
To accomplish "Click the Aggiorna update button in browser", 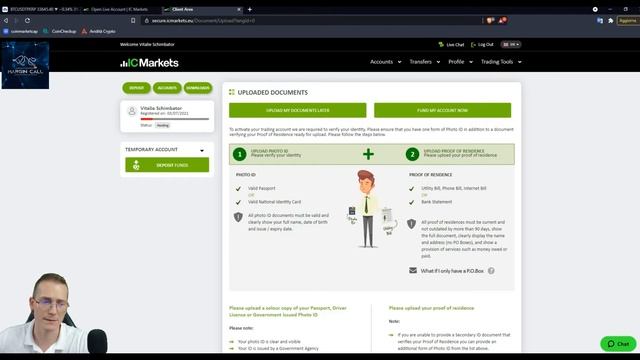I will pyautogui.click(x=628, y=20).
